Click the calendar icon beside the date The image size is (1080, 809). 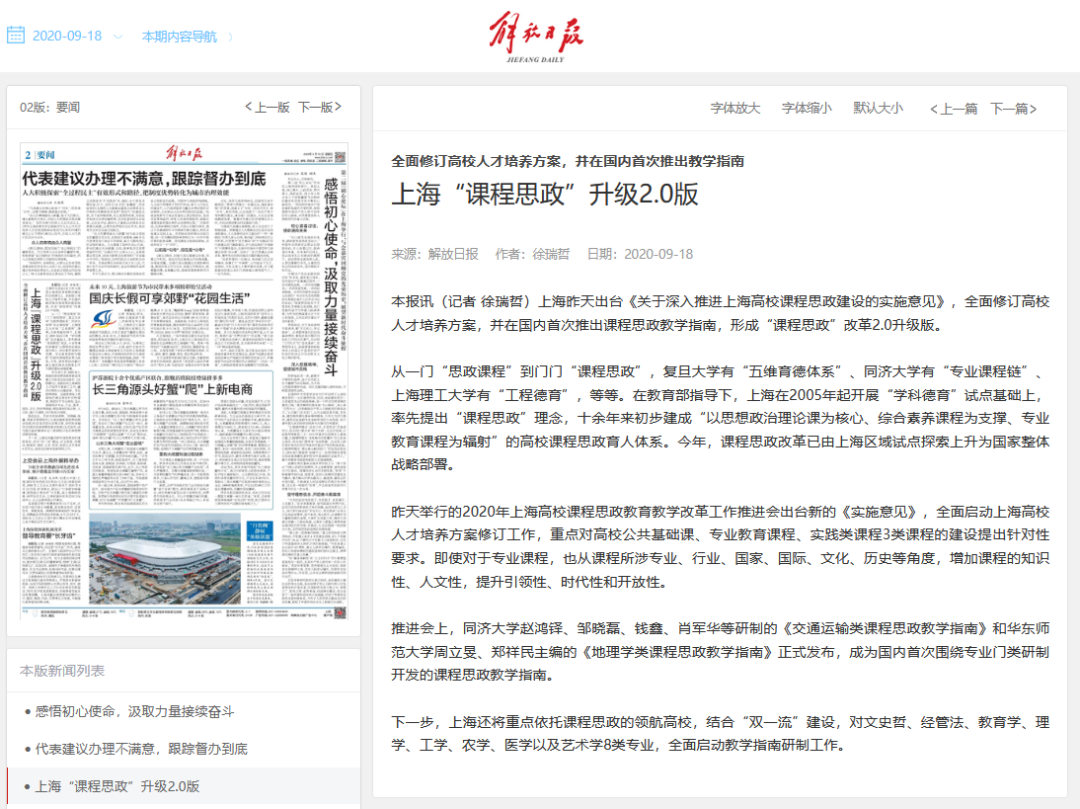(16, 35)
